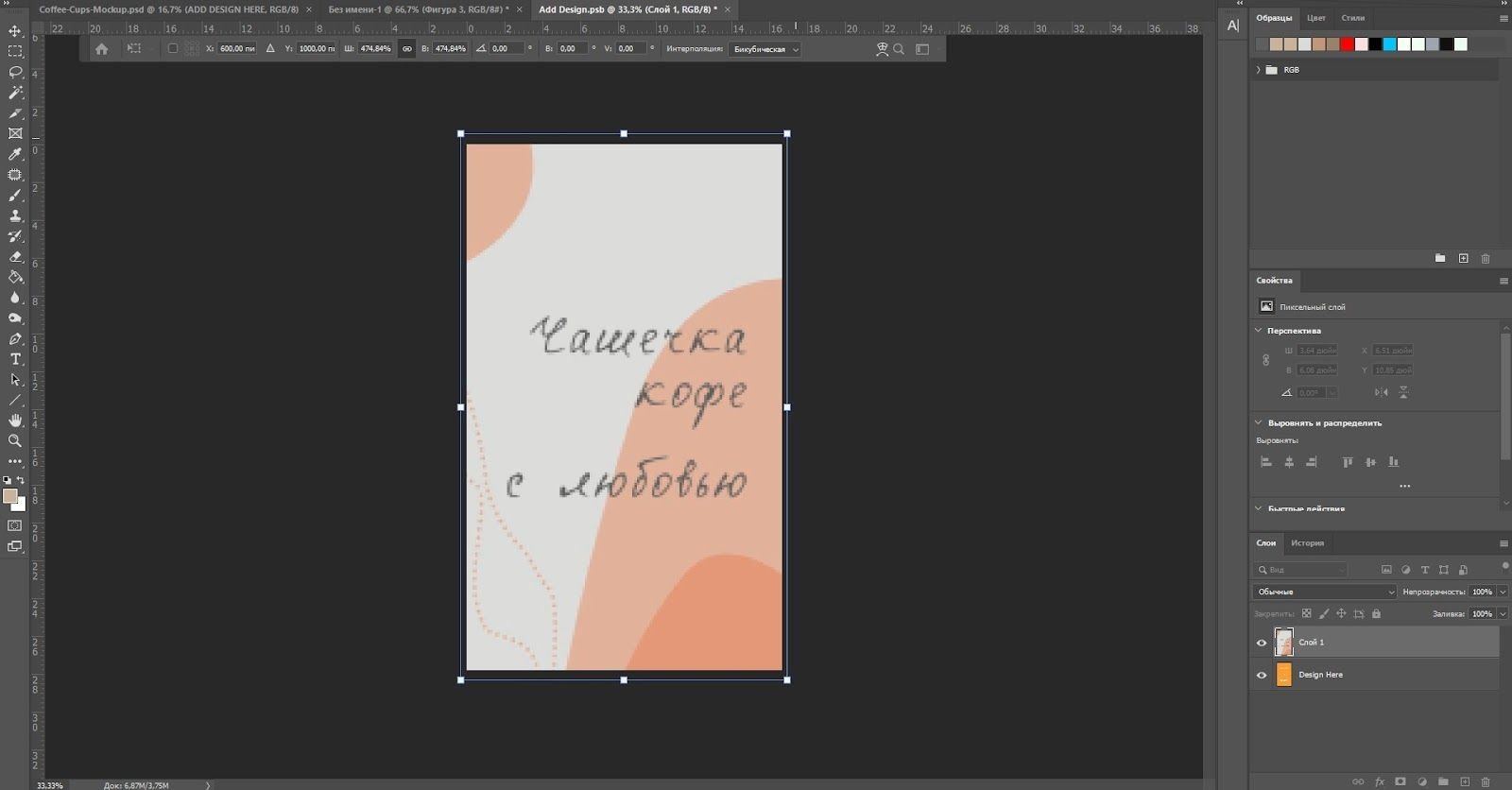Delete swatch with Образцы trash icon
1512x790 pixels.
tap(1486, 258)
